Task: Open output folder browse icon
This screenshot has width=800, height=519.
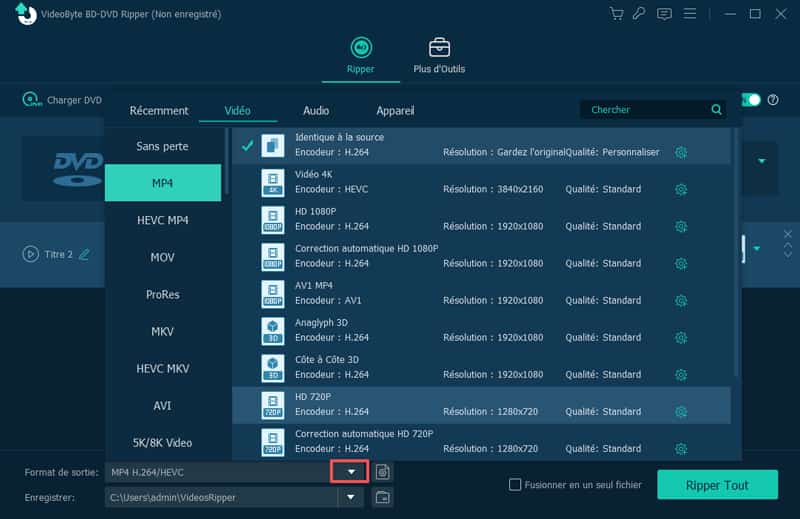Action: pos(383,497)
